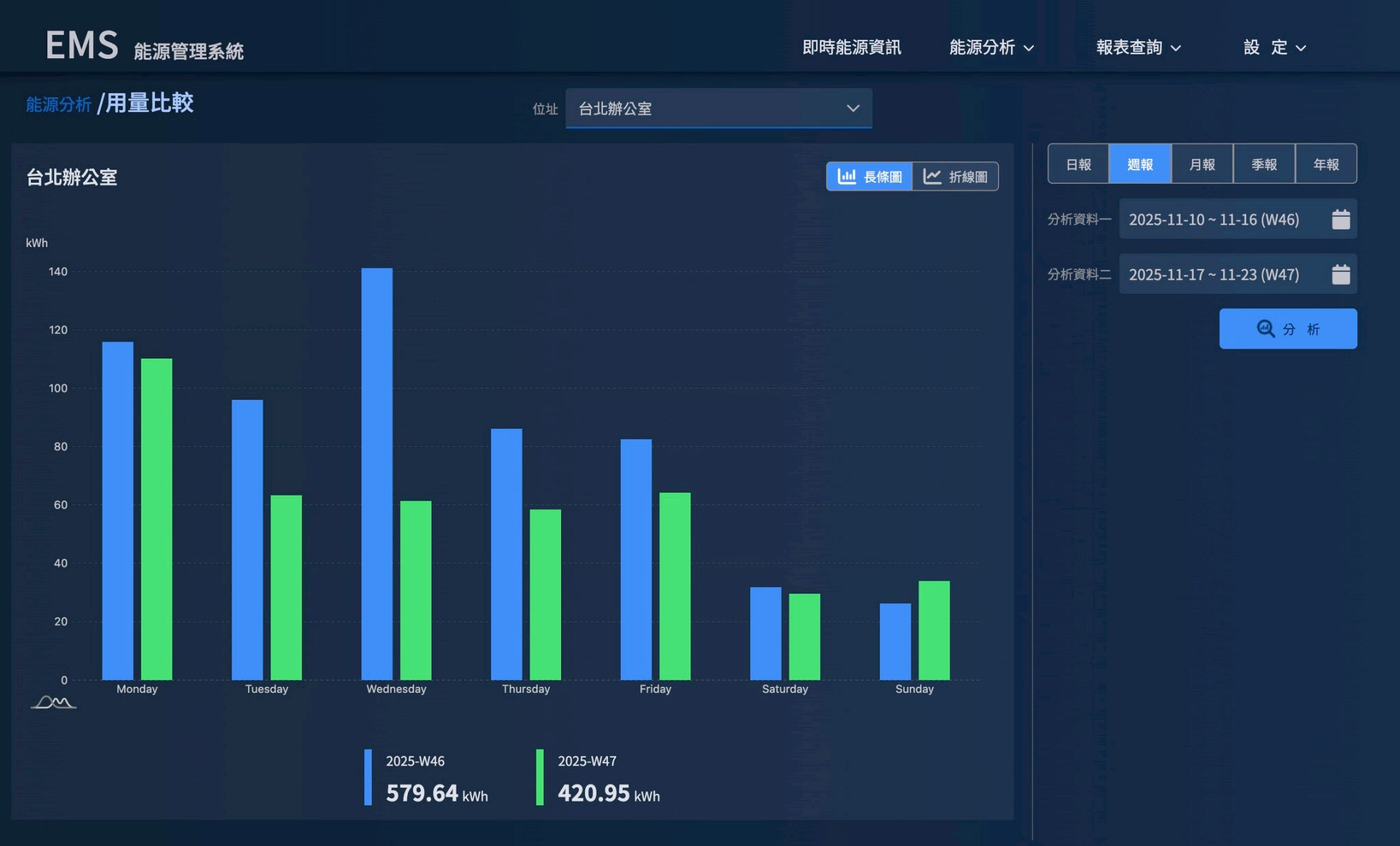Toggle the 2025-W47 green legend swatch

pos(540,777)
